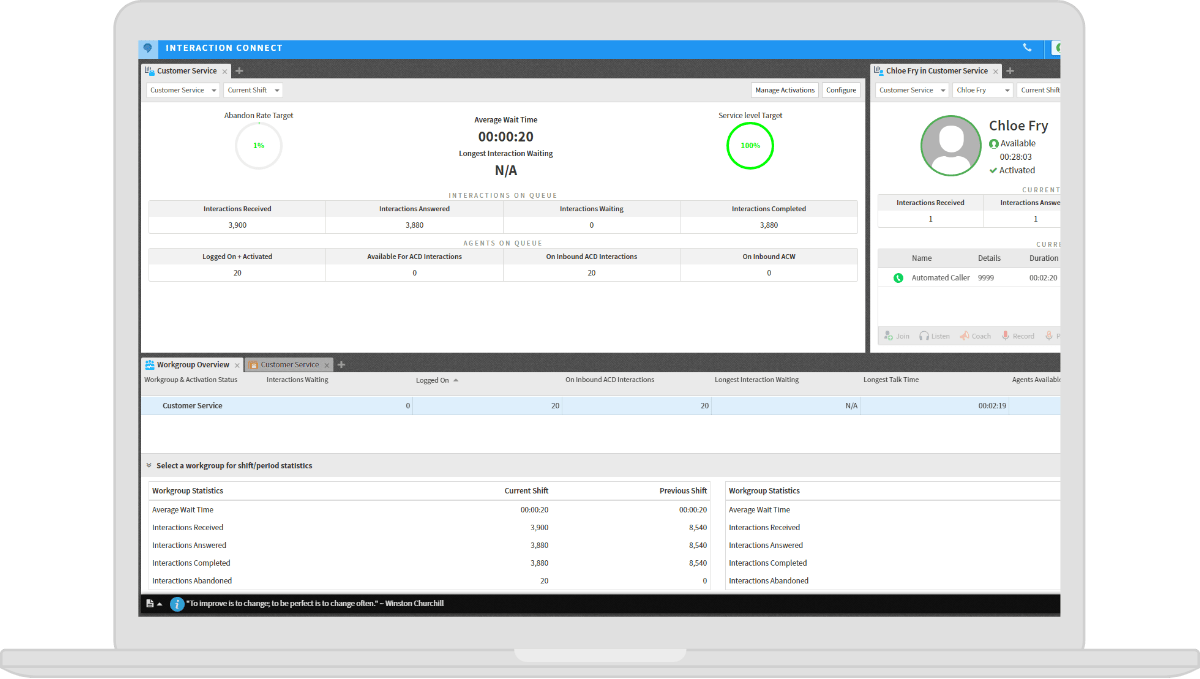Click the On Inbound ACW value 0
Image resolution: width=1200 pixels, height=679 pixels.
(769, 273)
